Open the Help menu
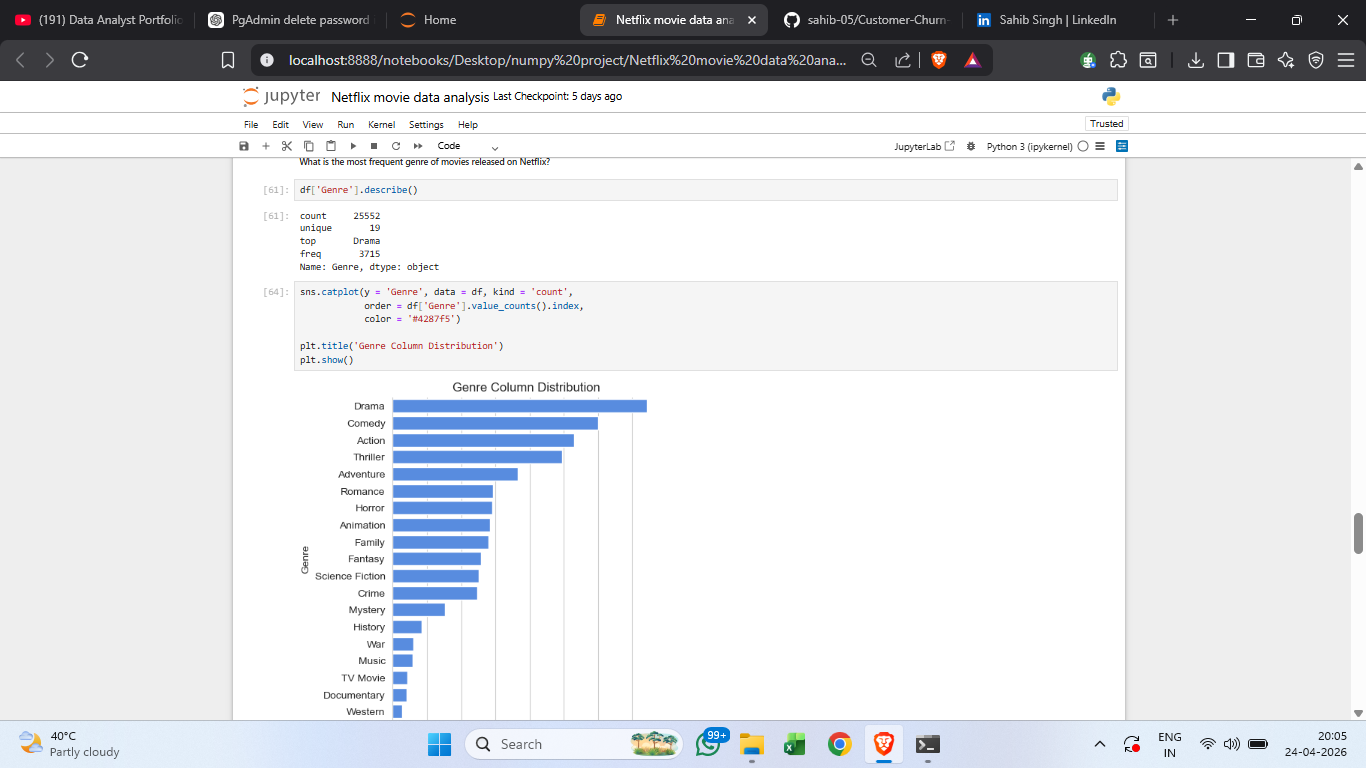This screenshot has width=1366, height=768. pyautogui.click(x=468, y=125)
